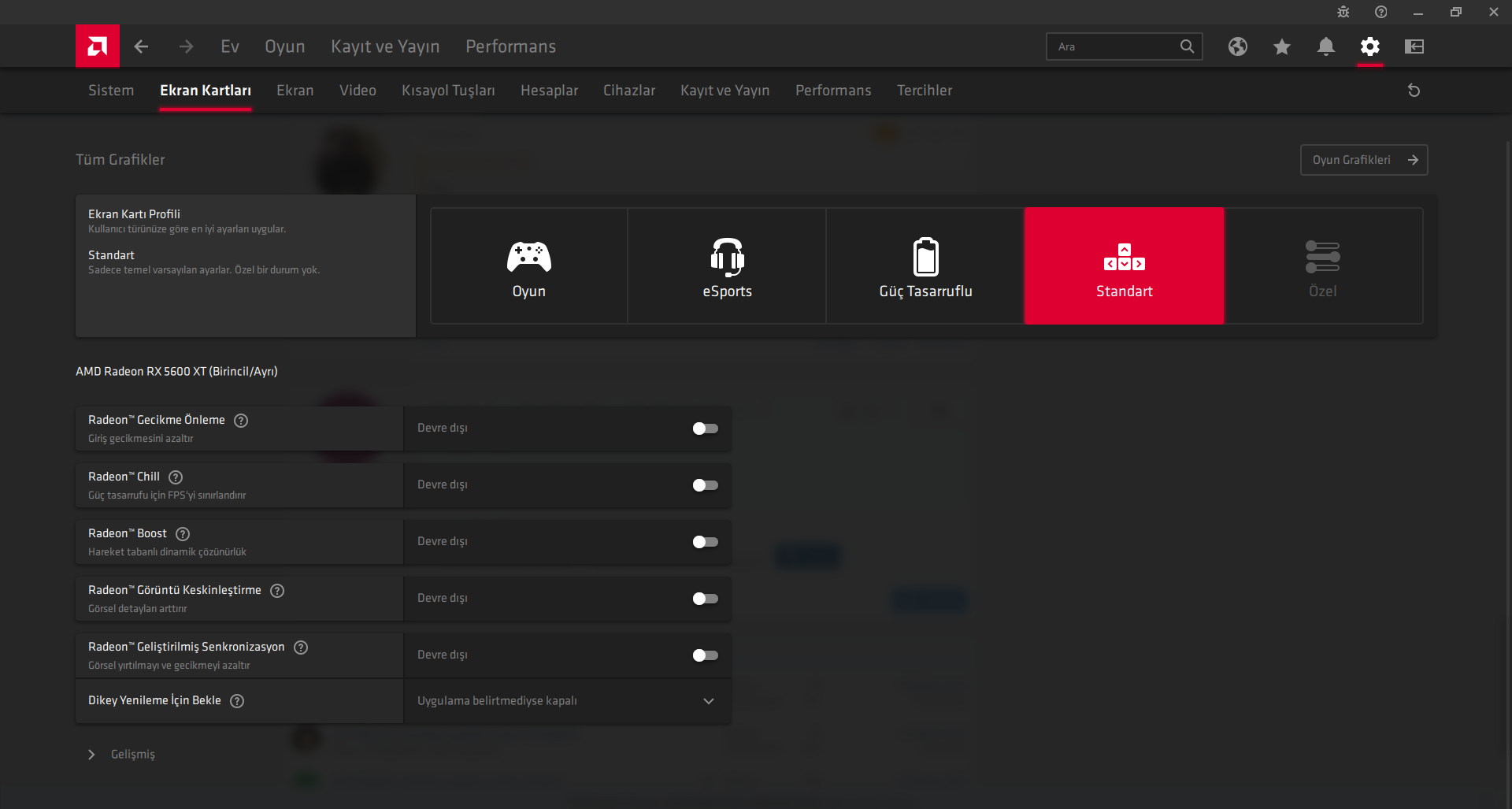Go back with the left arrow icon
This screenshot has width=1512, height=809.
(x=141, y=46)
